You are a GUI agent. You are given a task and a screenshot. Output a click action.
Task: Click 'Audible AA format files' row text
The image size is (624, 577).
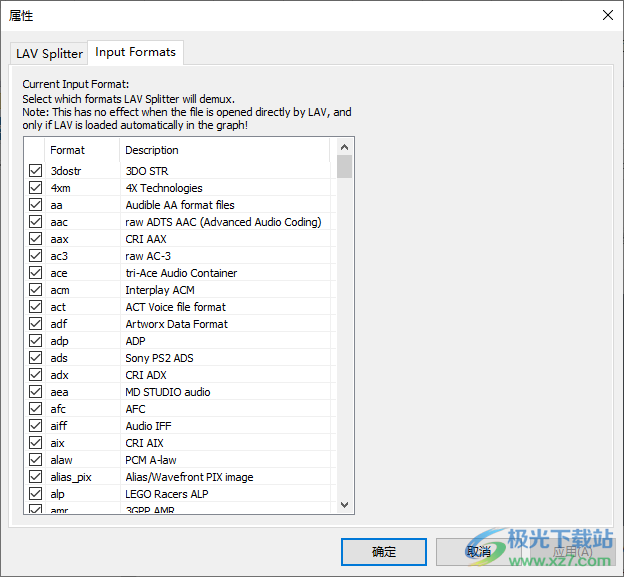tap(180, 205)
